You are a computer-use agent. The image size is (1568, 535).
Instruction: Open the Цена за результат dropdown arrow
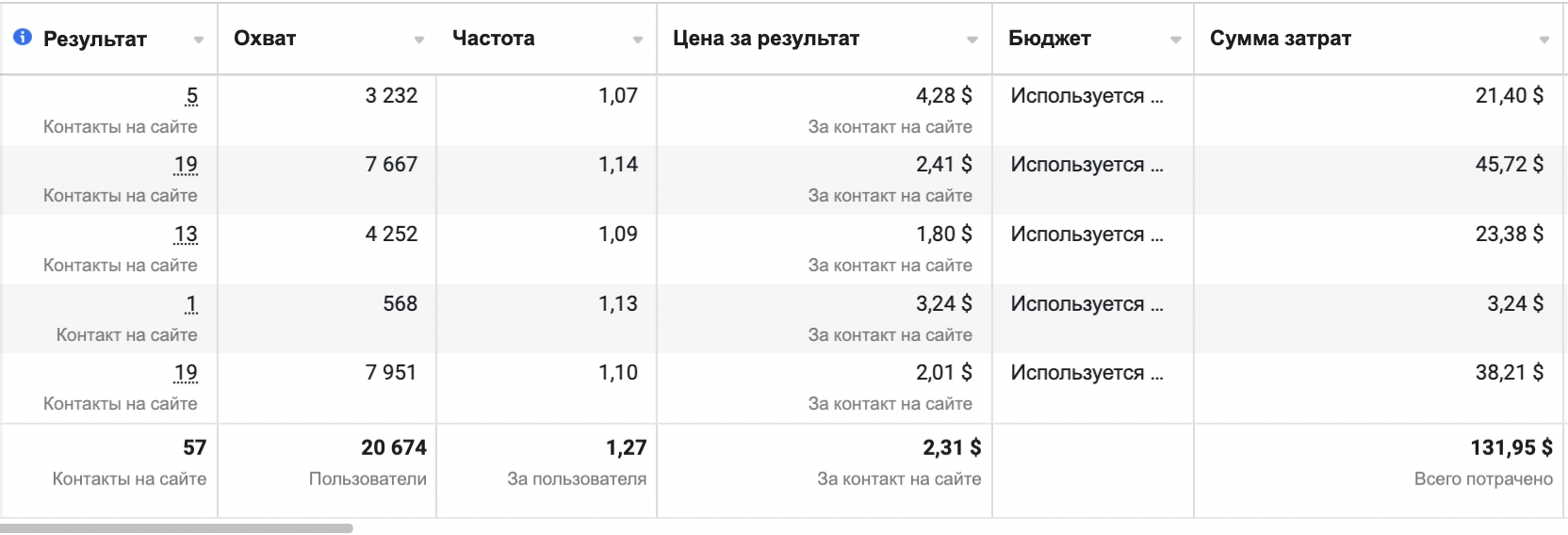tap(972, 40)
